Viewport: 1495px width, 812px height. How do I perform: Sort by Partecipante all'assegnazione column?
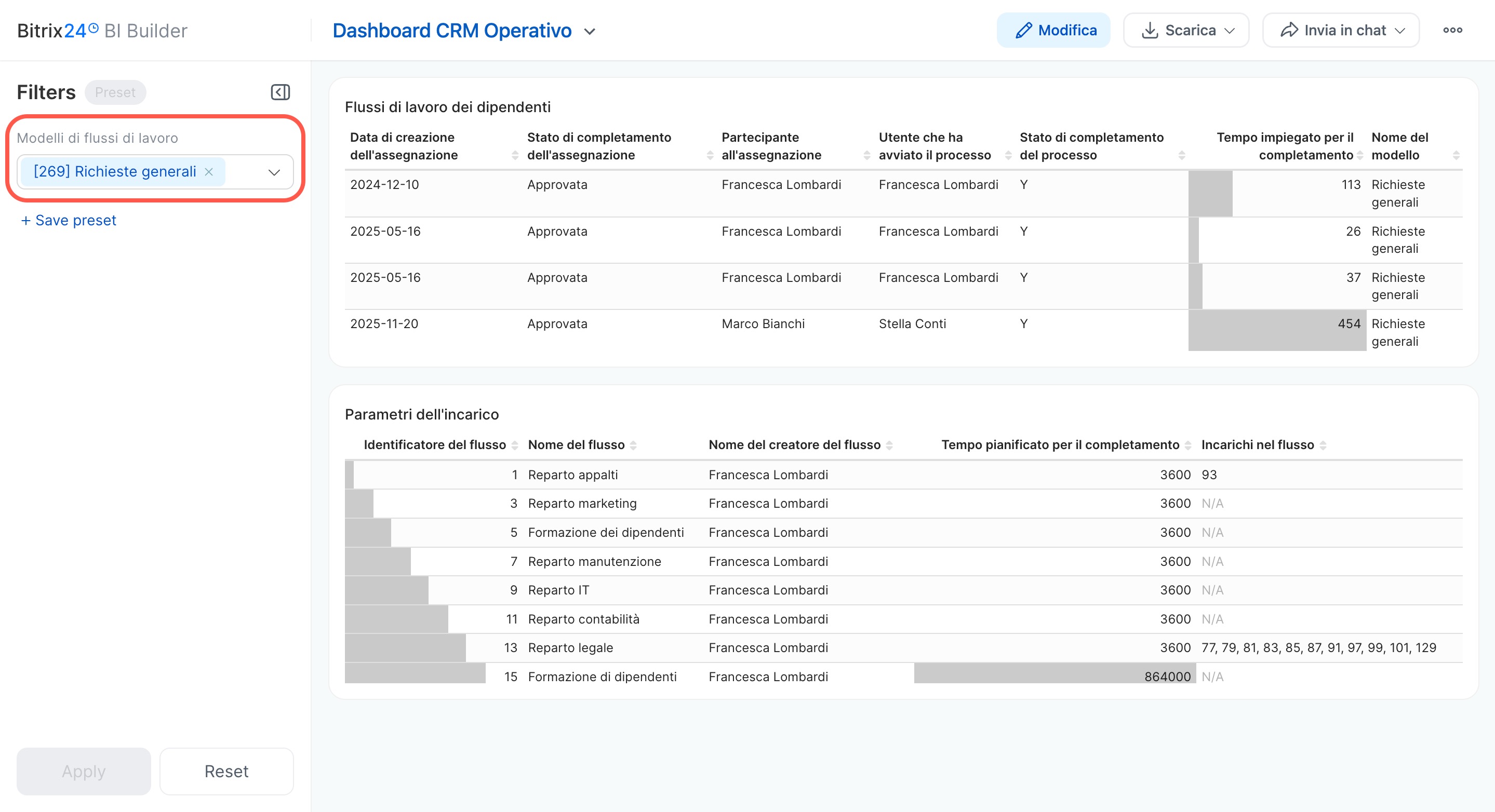tap(866, 155)
